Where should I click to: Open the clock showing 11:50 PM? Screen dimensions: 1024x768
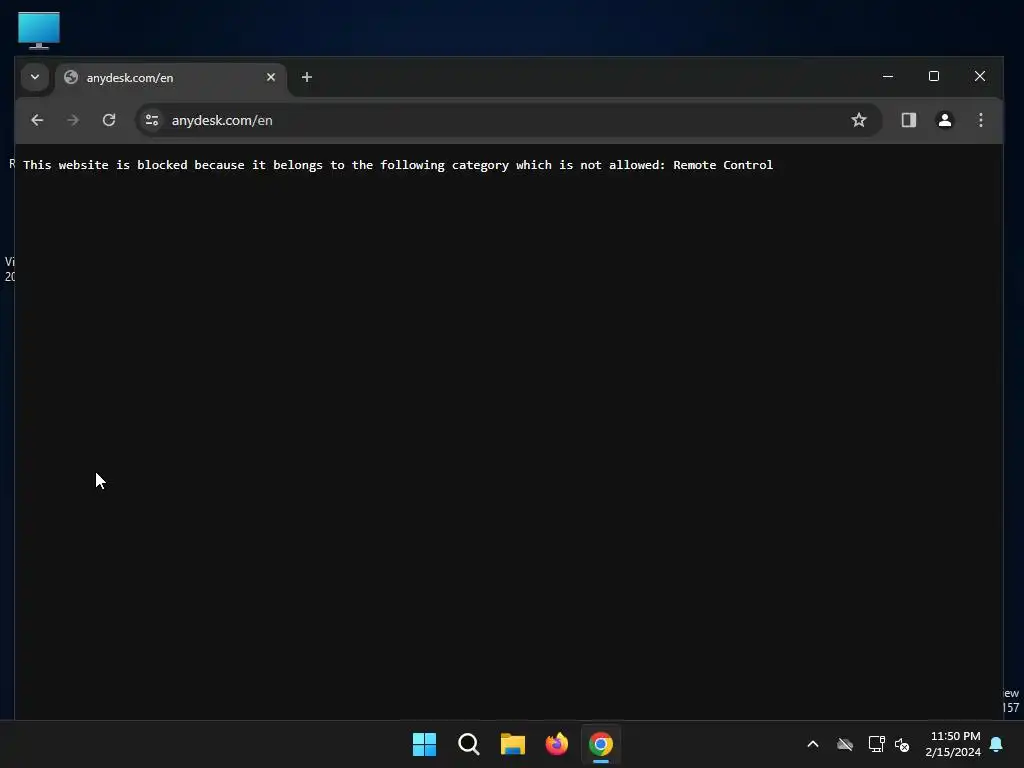[x=953, y=744]
